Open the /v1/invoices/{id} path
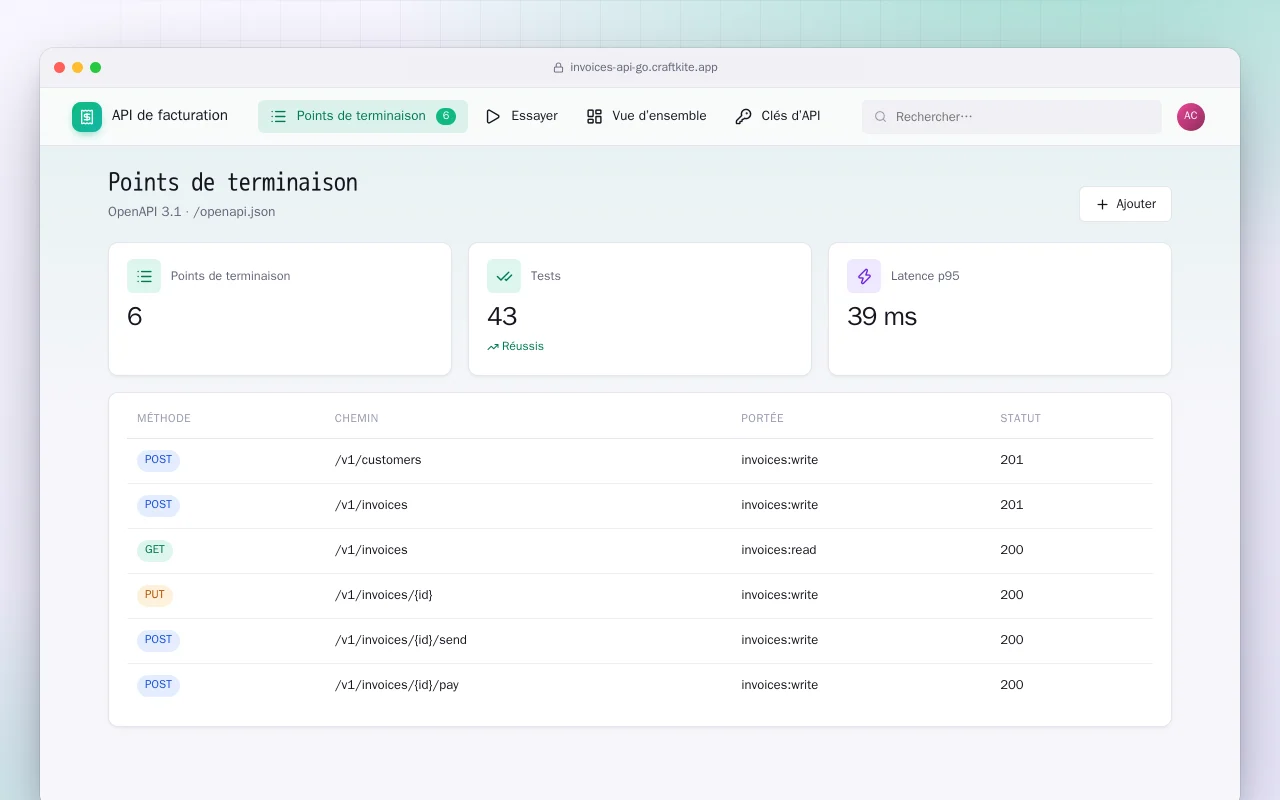 (x=384, y=595)
